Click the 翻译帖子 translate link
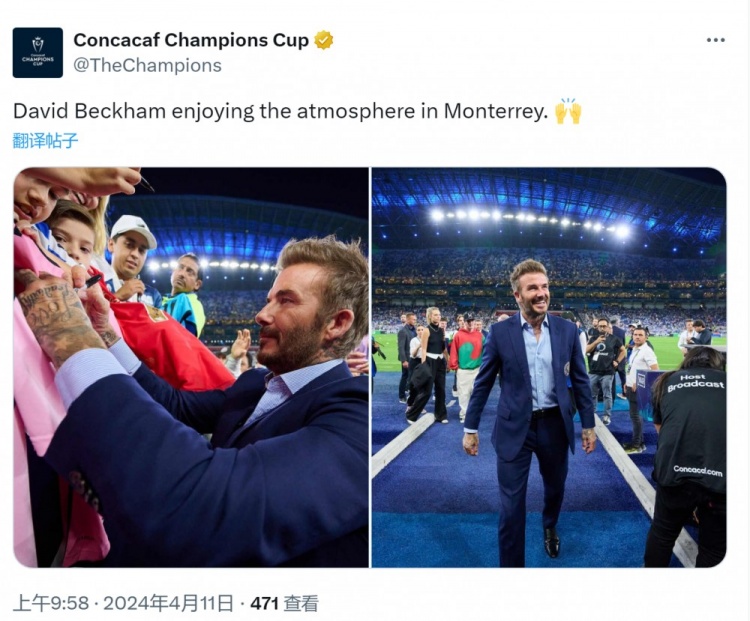 tap(45, 140)
